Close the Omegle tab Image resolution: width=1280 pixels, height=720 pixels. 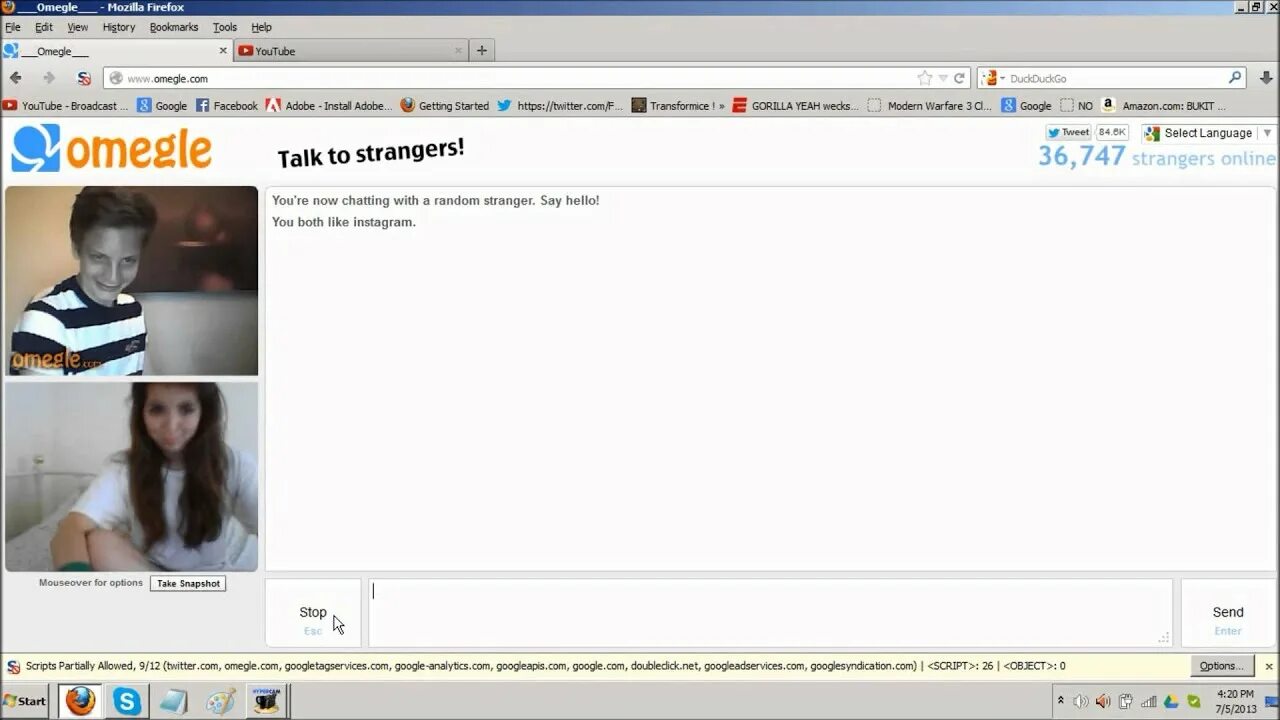tap(223, 51)
